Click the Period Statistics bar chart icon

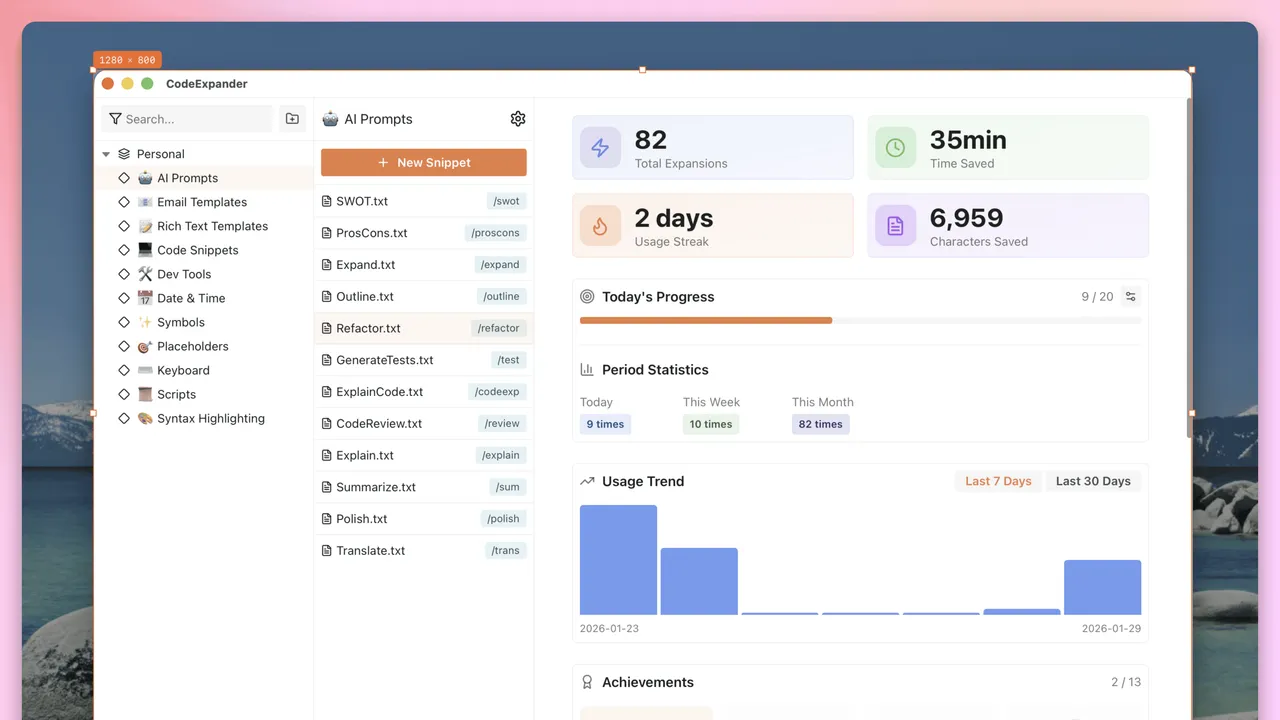(587, 370)
